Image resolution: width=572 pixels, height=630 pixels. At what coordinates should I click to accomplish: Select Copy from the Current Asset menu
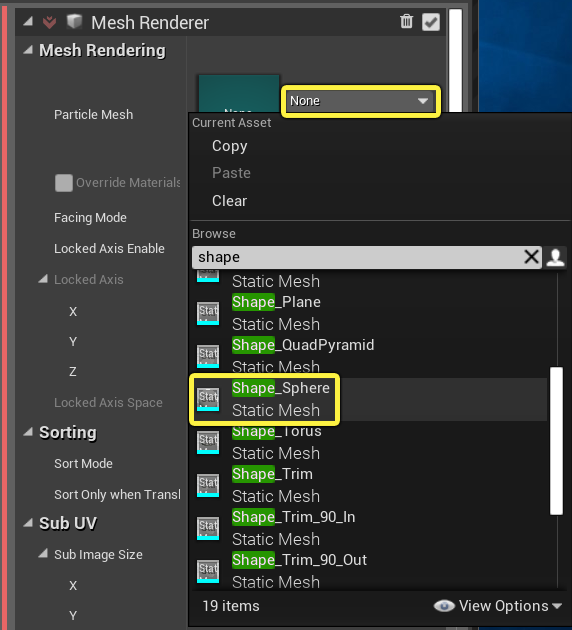(229, 146)
